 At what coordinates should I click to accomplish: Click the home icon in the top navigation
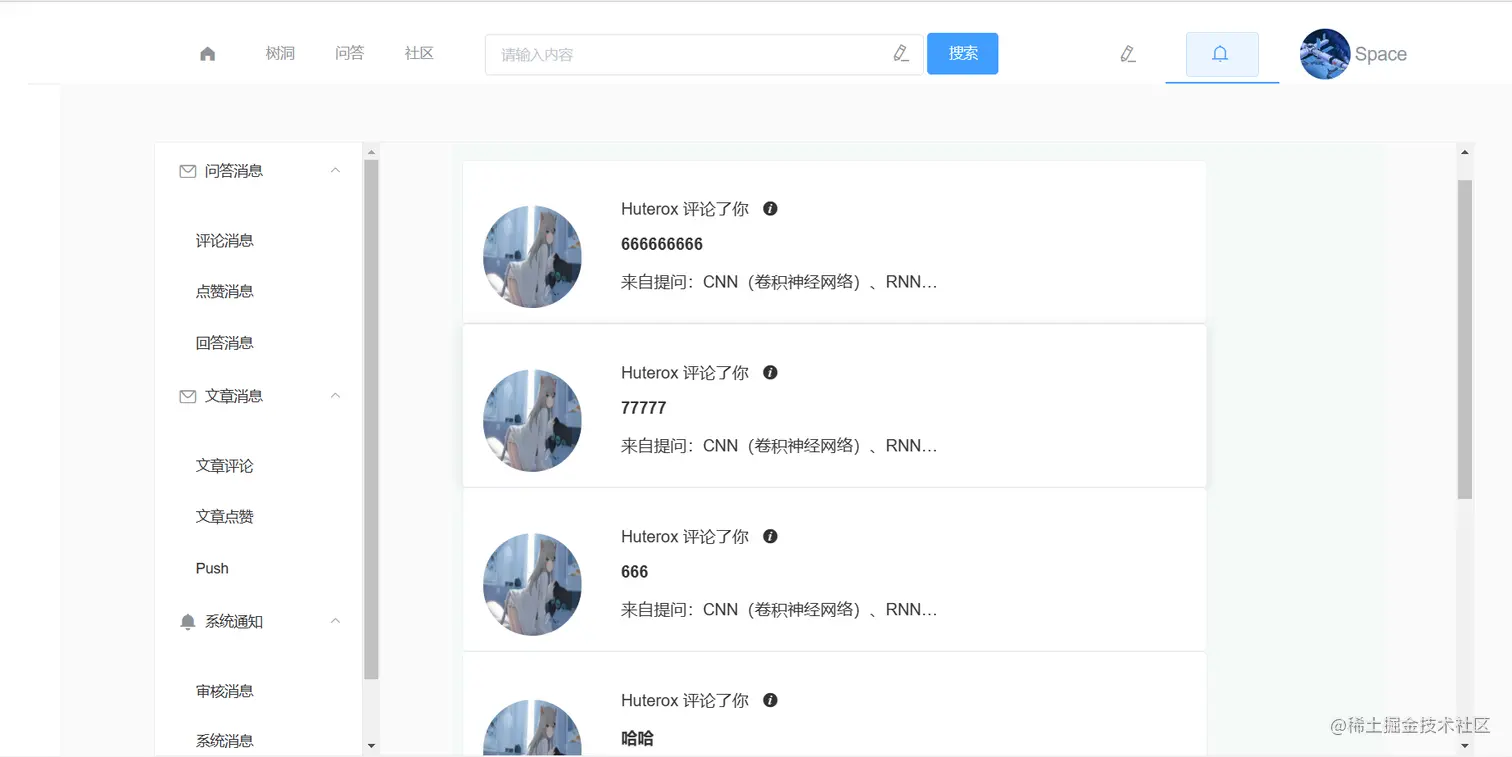[x=207, y=54]
